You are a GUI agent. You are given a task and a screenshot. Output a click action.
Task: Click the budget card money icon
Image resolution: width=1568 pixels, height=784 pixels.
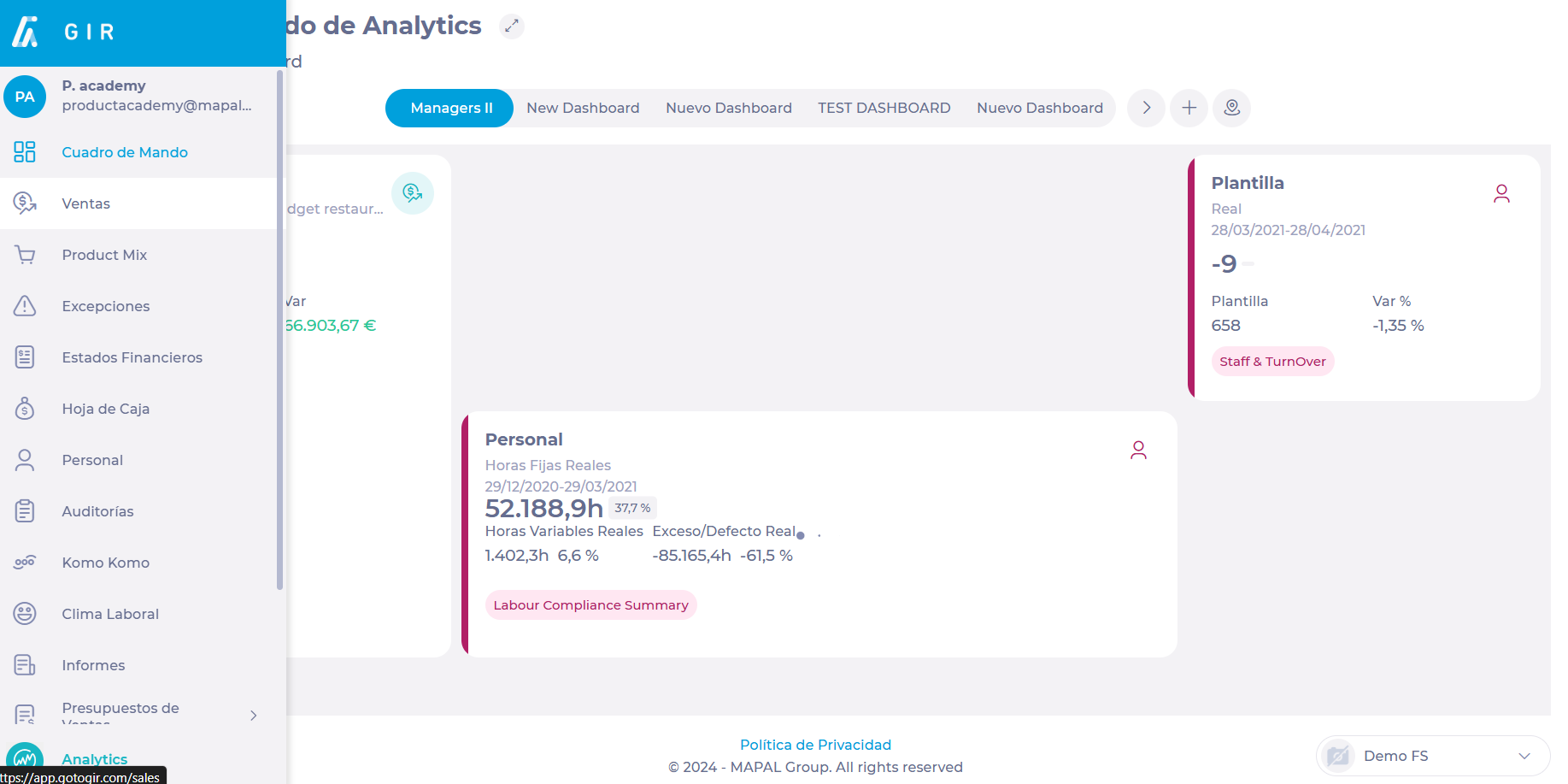413,193
